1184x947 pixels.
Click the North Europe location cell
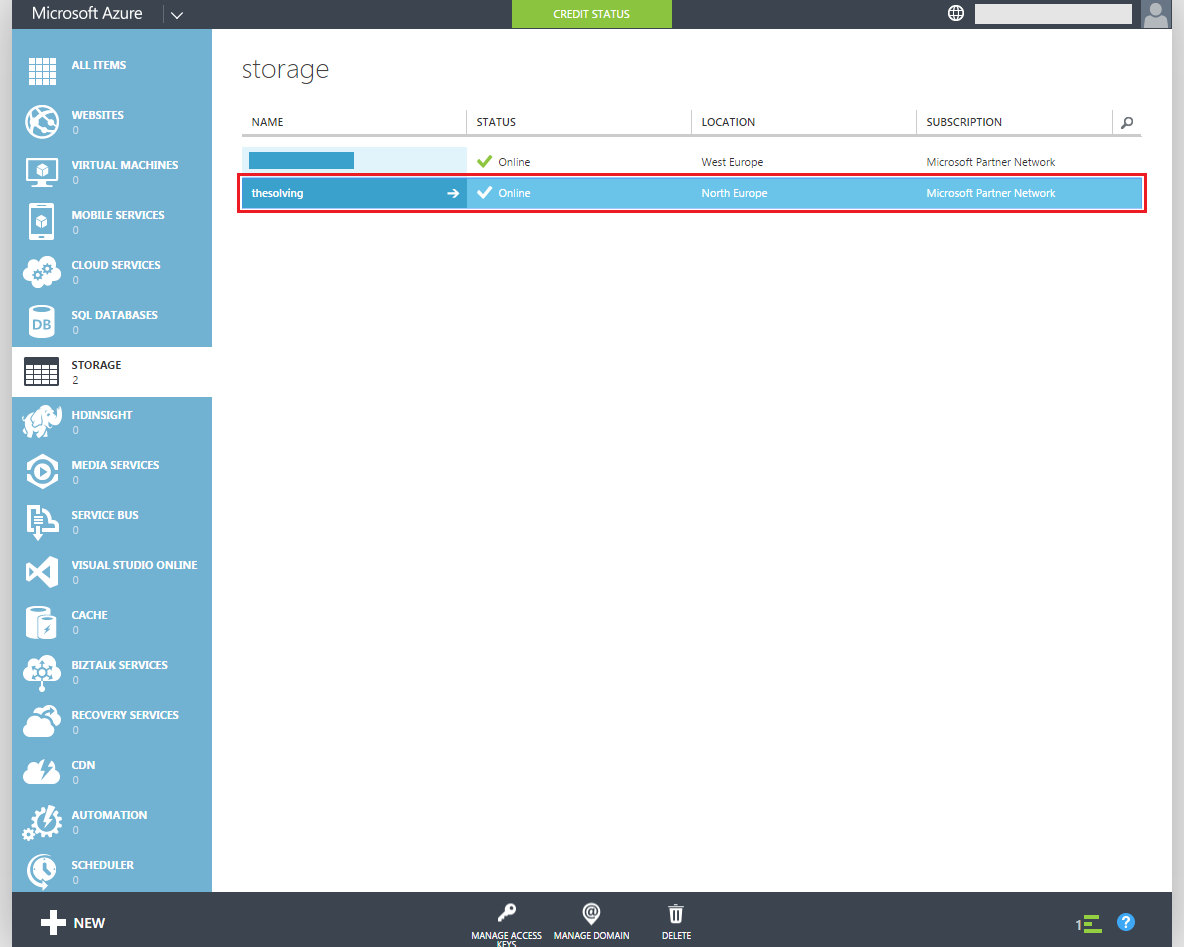pos(734,193)
